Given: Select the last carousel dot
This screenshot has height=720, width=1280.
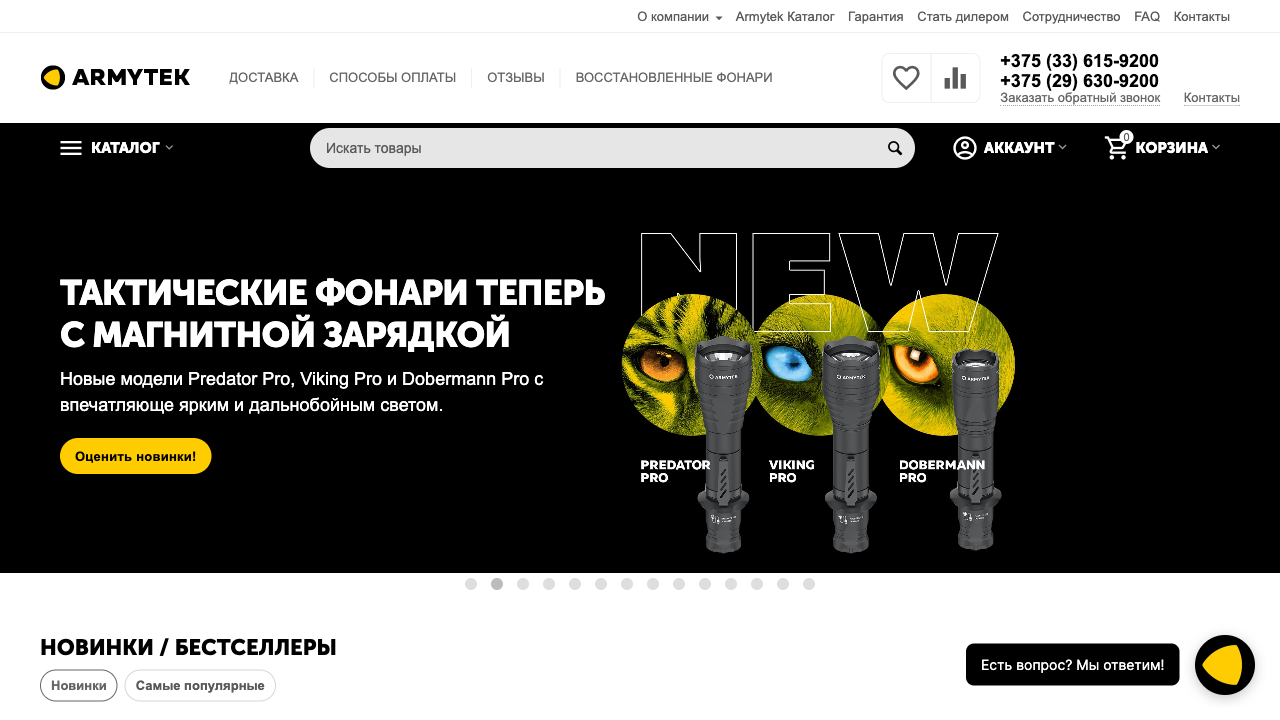Looking at the screenshot, I should point(809,584).
